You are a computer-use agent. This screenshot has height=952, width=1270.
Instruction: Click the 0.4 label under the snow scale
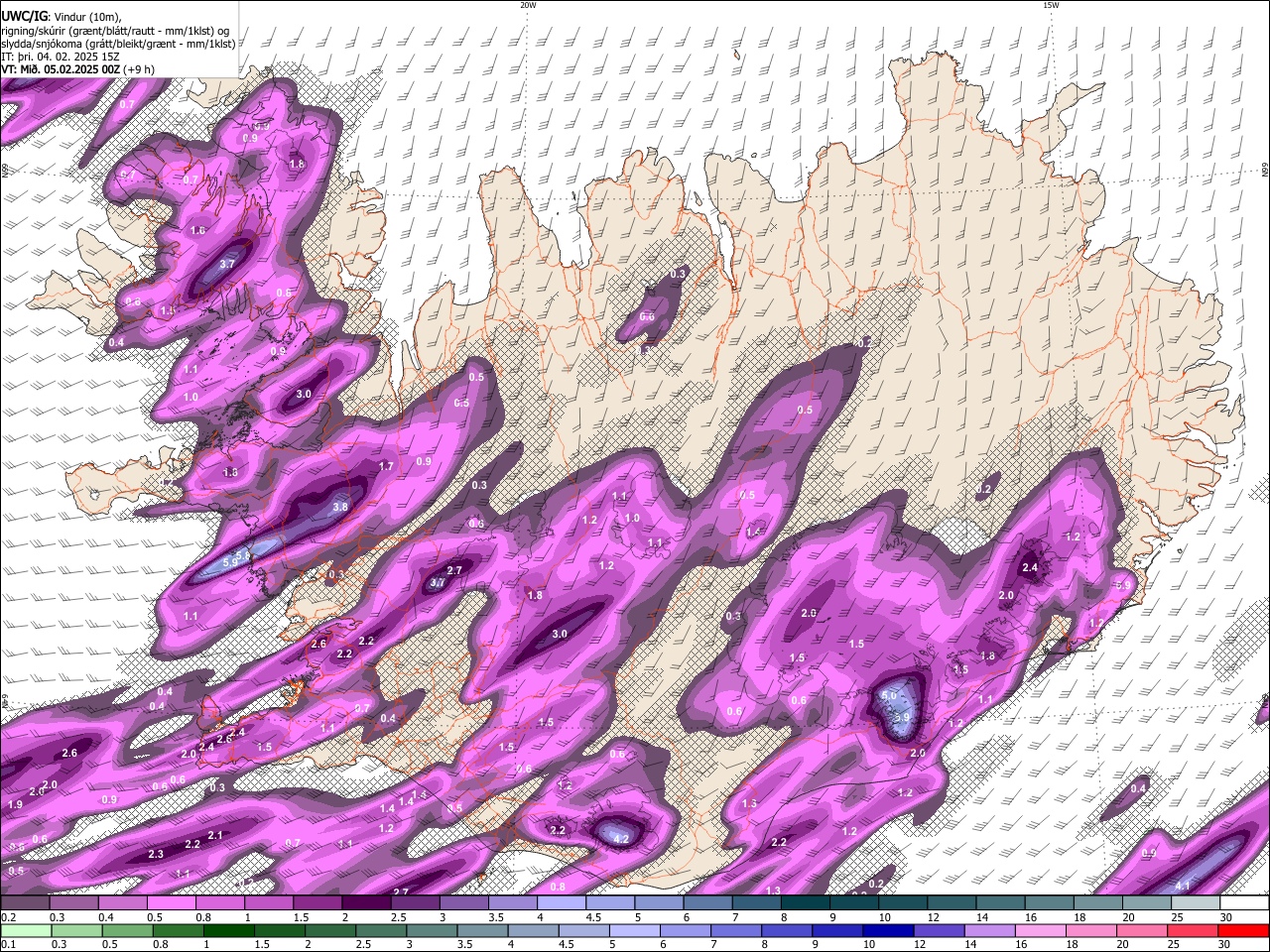(x=106, y=916)
